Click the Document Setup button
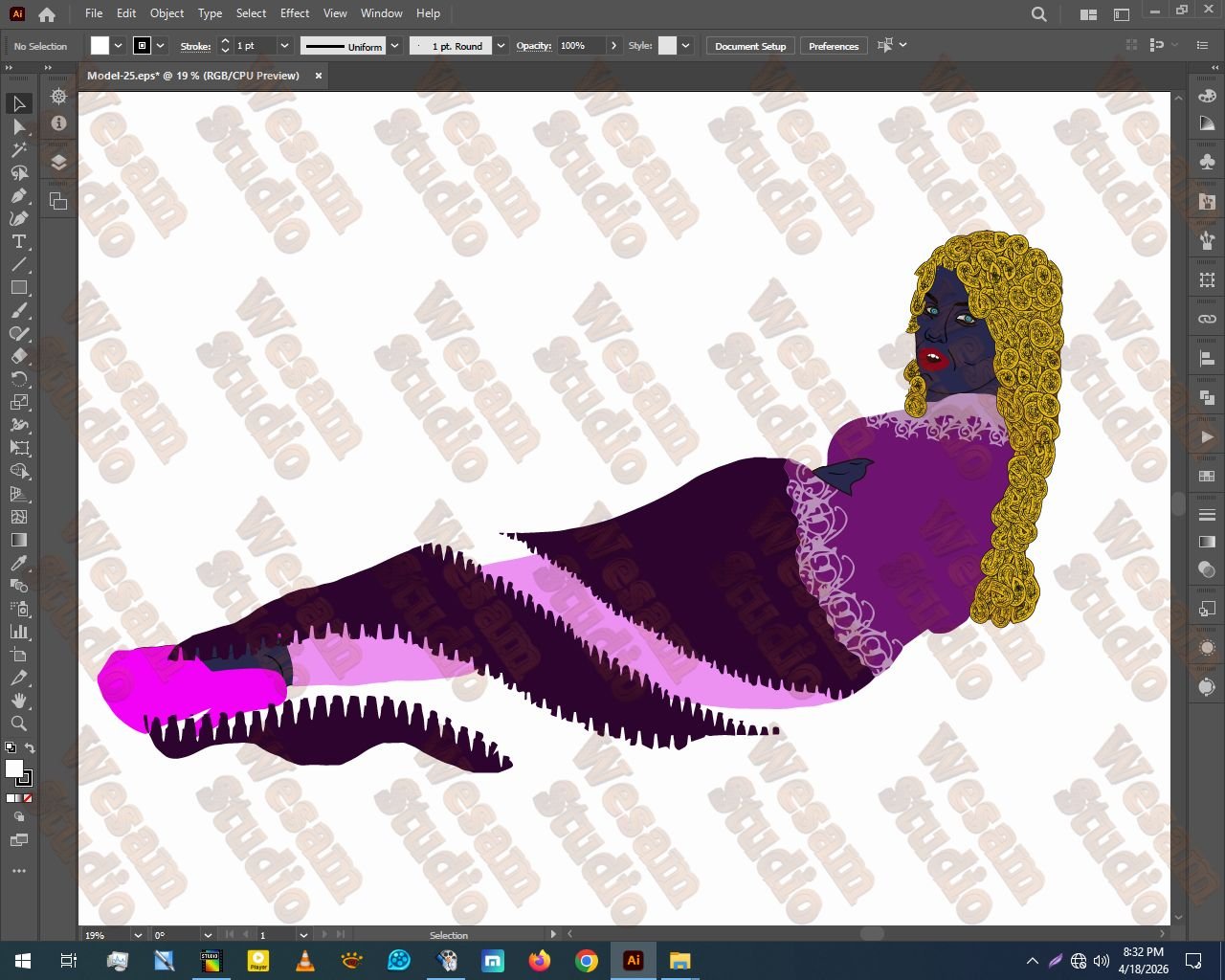Screen dimensions: 1225x980 tap(750, 46)
